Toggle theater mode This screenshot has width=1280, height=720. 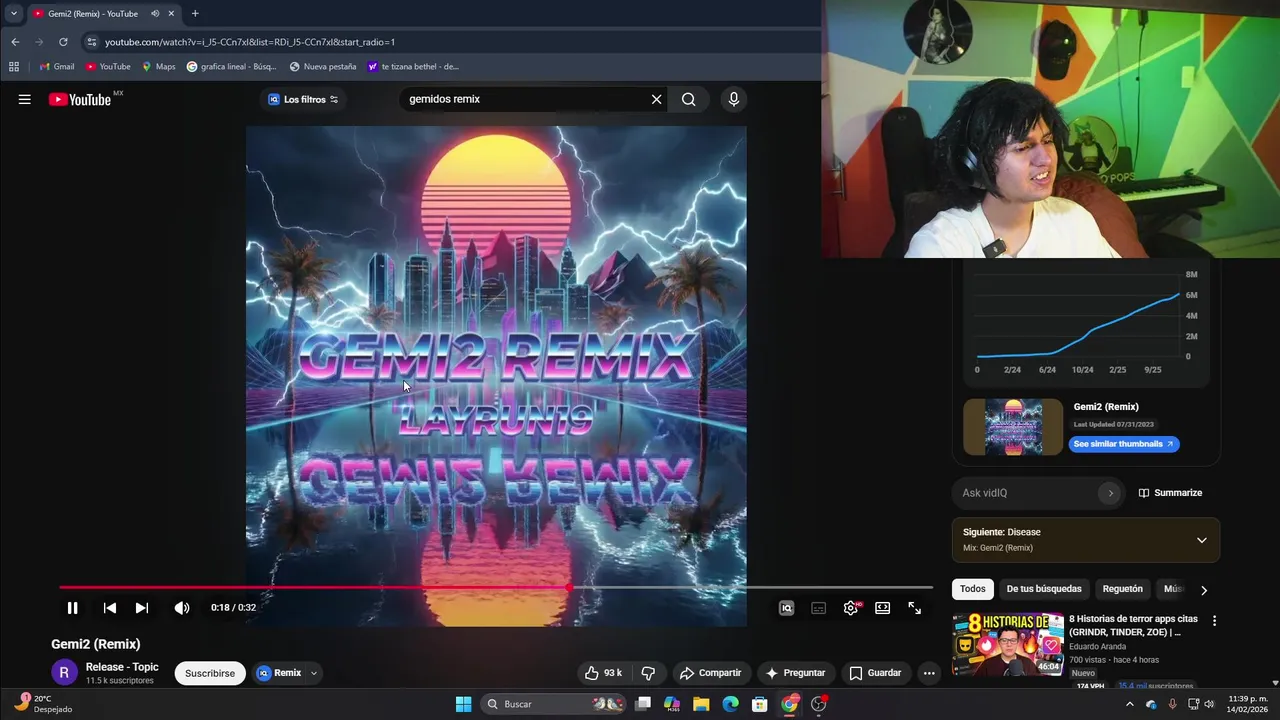click(x=883, y=607)
